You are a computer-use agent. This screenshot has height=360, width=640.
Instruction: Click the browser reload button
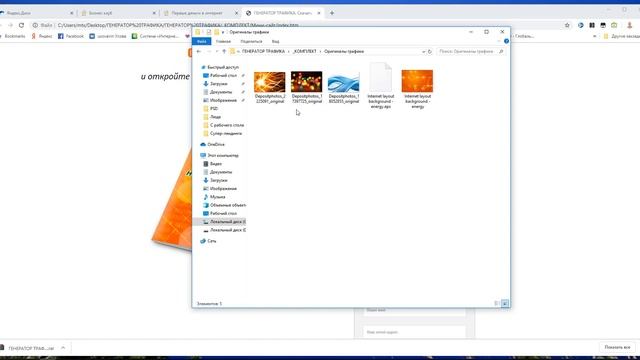pyautogui.click(x=22, y=25)
